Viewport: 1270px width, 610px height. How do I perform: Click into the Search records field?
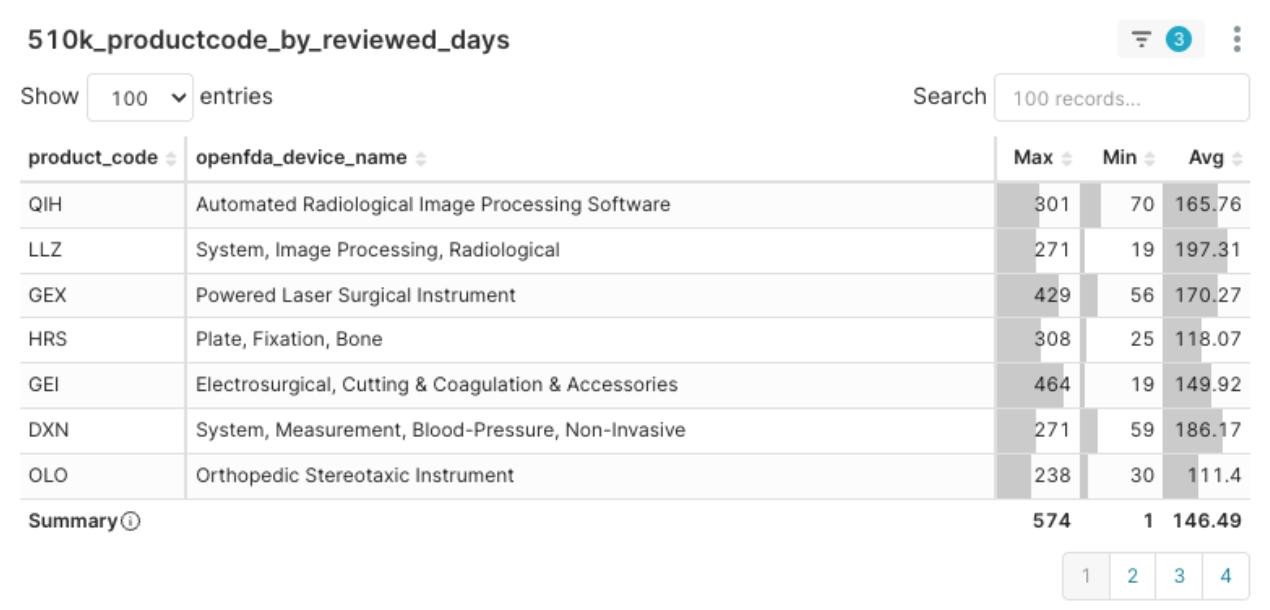click(x=1122, y=98)
